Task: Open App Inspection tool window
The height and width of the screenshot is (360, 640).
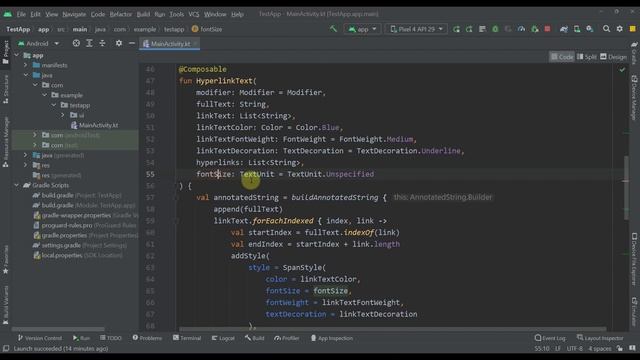Action: (331, 338)
